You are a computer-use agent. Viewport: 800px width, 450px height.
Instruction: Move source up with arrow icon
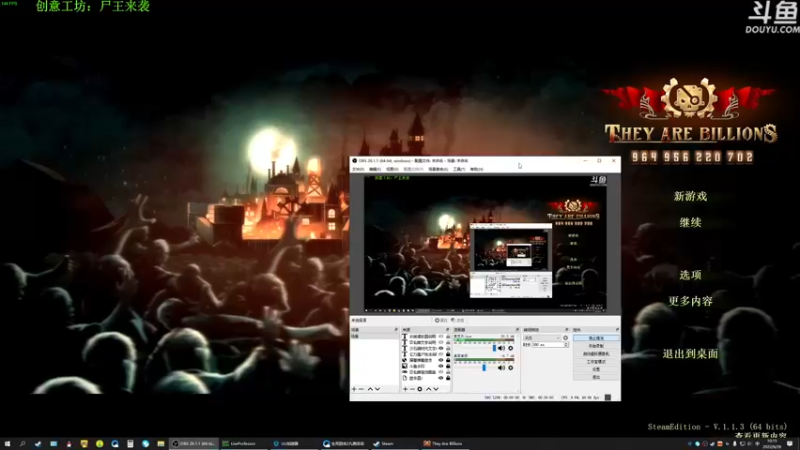click(x=429, y=389)
